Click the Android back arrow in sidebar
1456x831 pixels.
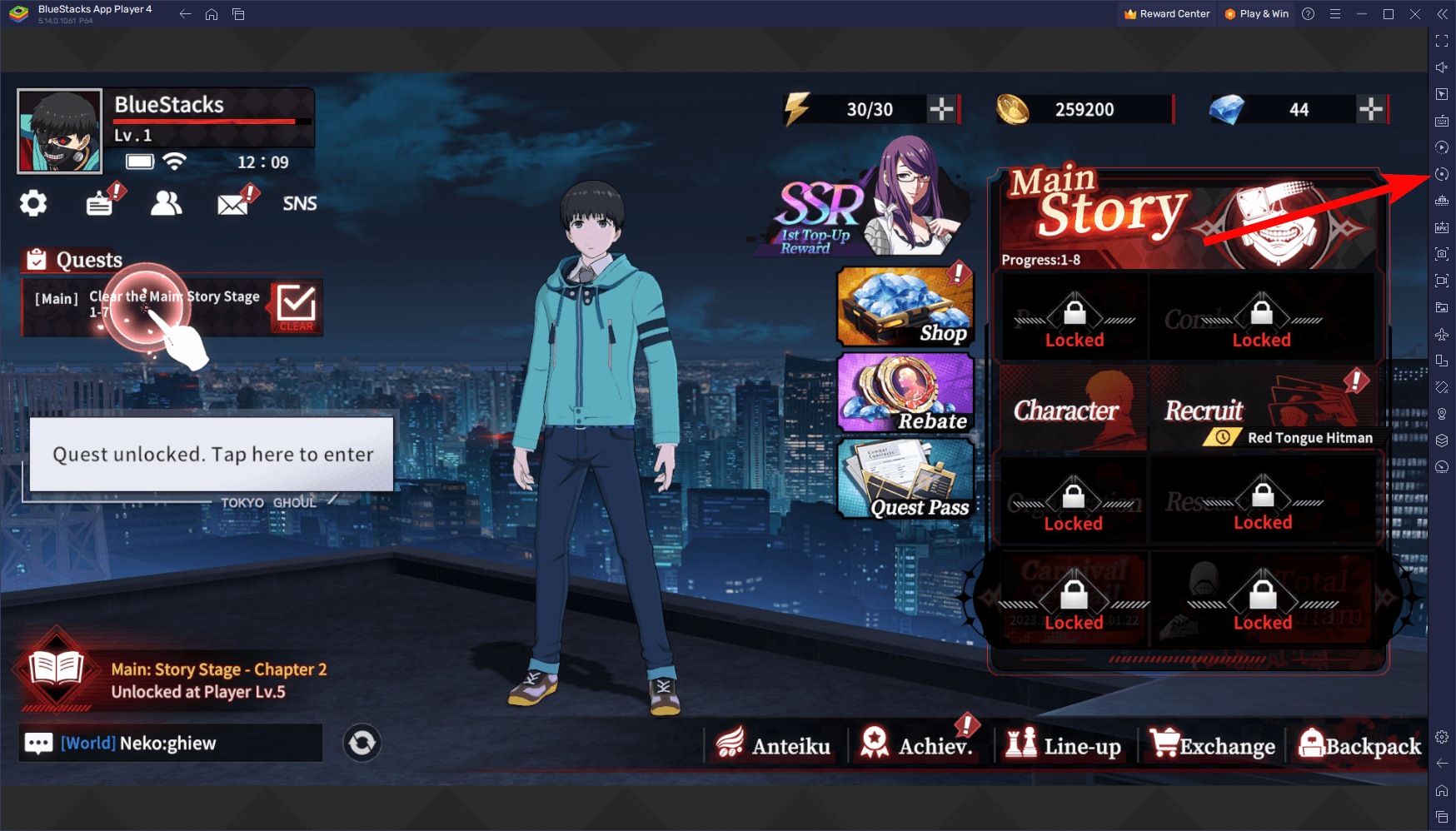point(1442,764)
